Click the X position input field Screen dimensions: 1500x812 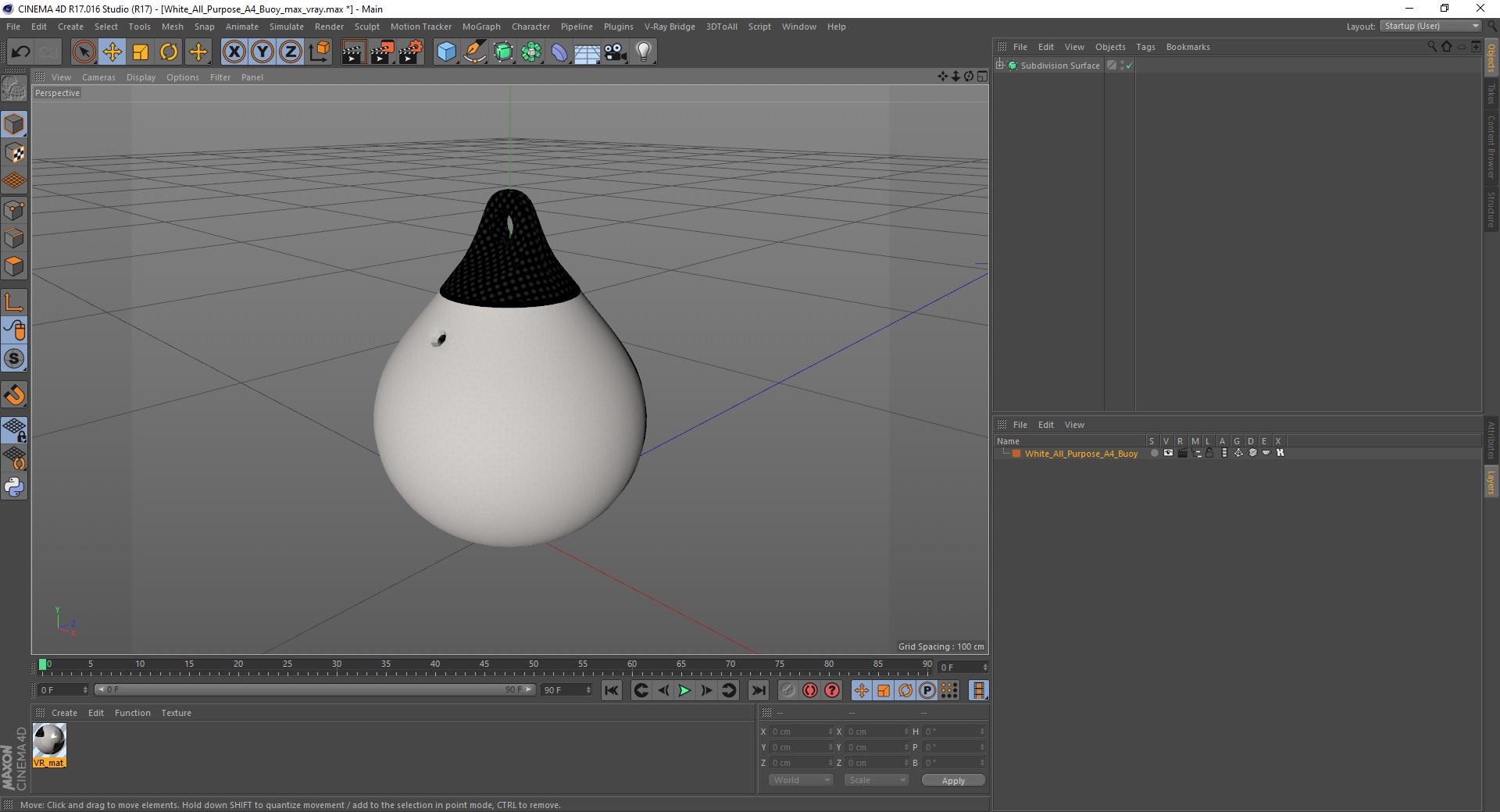pyautogui.click(x=801, y=732)
